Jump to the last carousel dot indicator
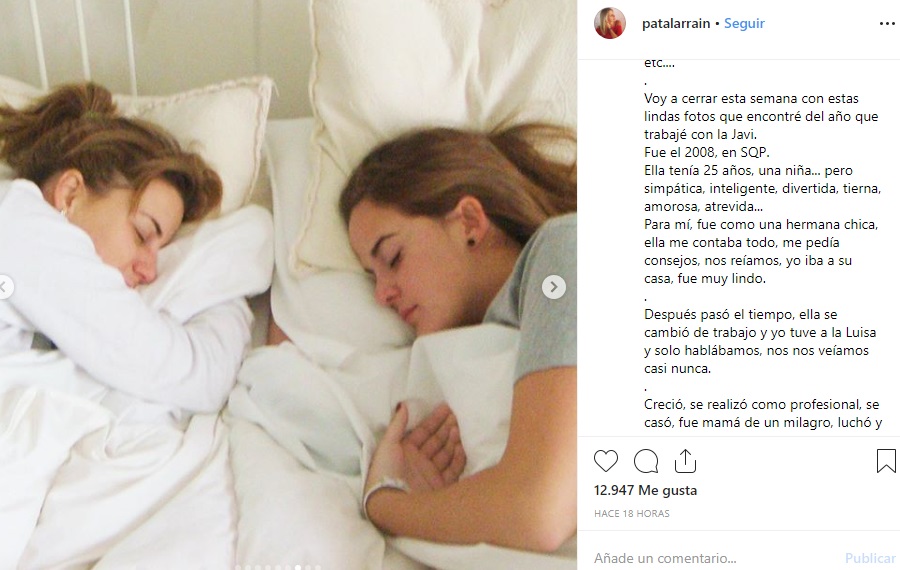This screenshot has width=900, height=570. [318, 568]
